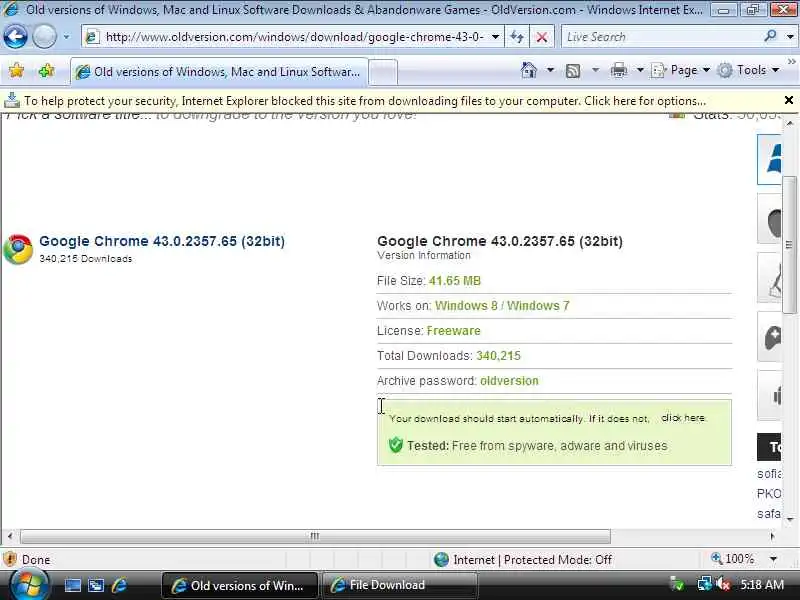Click the RSS Feeds toolbar icon
800x600 pixels.
[573, 71]
